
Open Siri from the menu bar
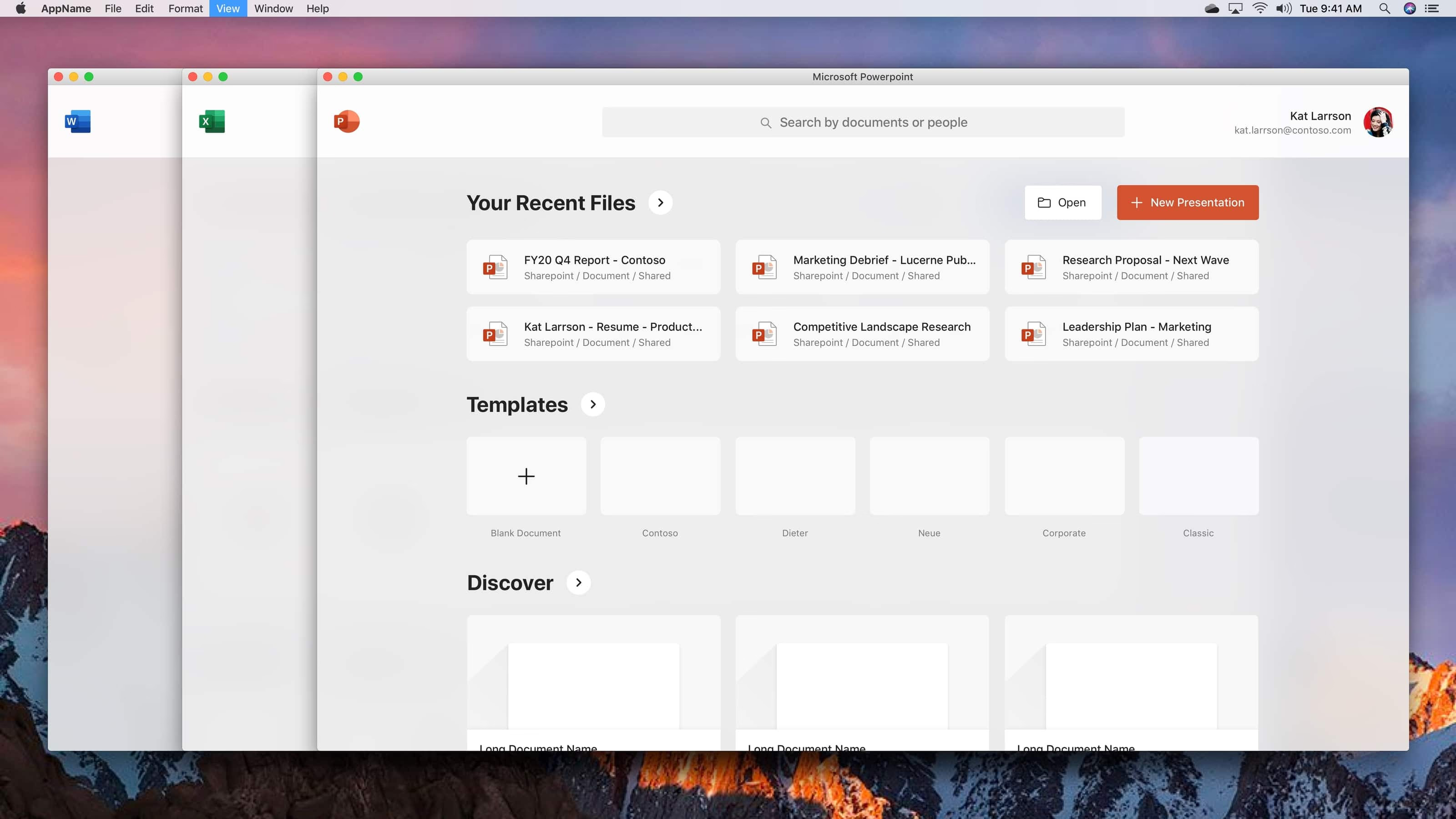point(1410,9)
